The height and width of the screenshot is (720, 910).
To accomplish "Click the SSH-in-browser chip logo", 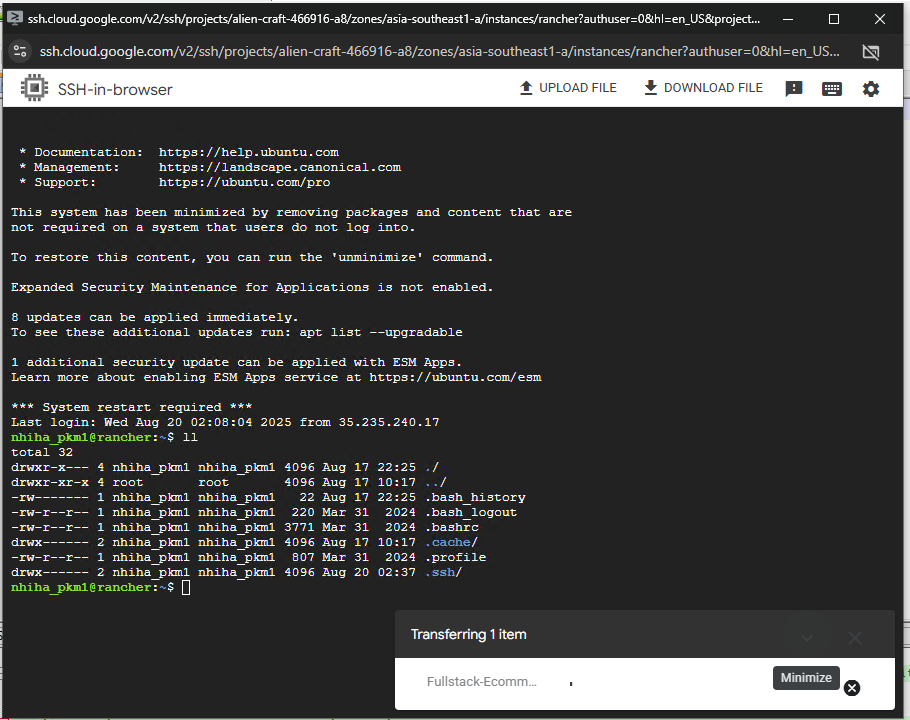I will 35,89.
